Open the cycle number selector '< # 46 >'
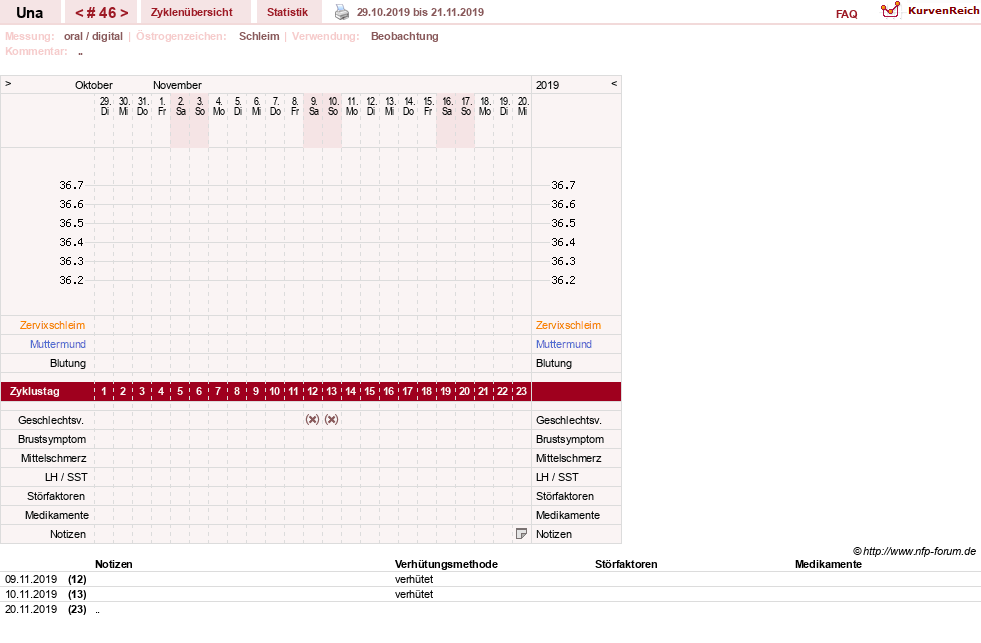The height and width of the screenshot is (643, 981). 101,13
